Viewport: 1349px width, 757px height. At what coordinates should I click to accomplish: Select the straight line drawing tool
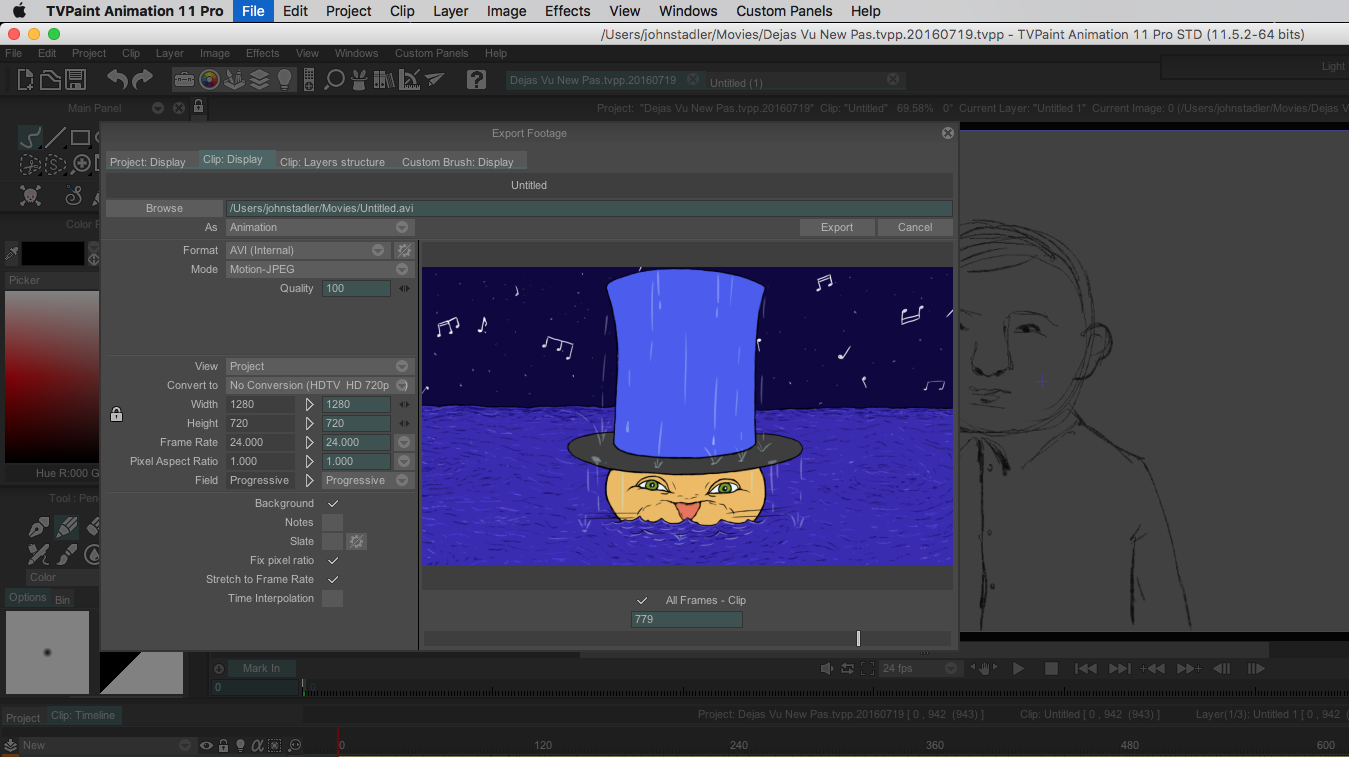click(x=56, y=137)
